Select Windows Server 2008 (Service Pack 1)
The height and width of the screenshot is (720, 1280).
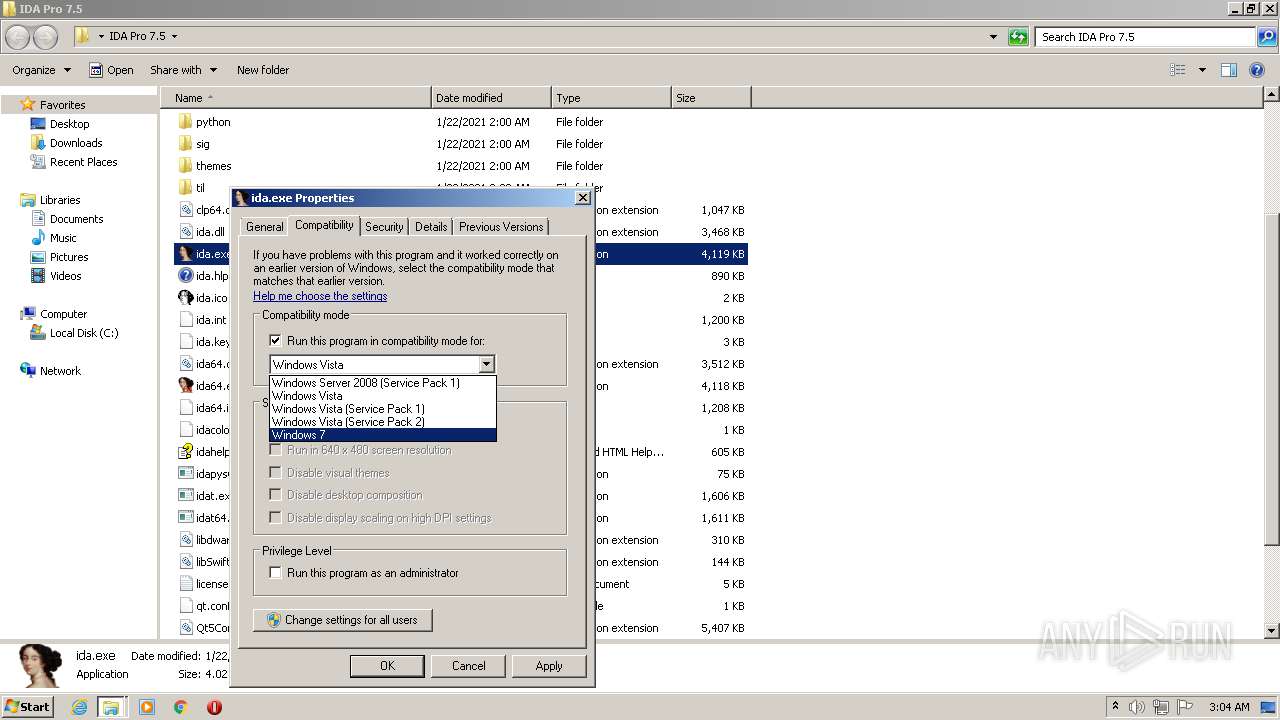383,383
